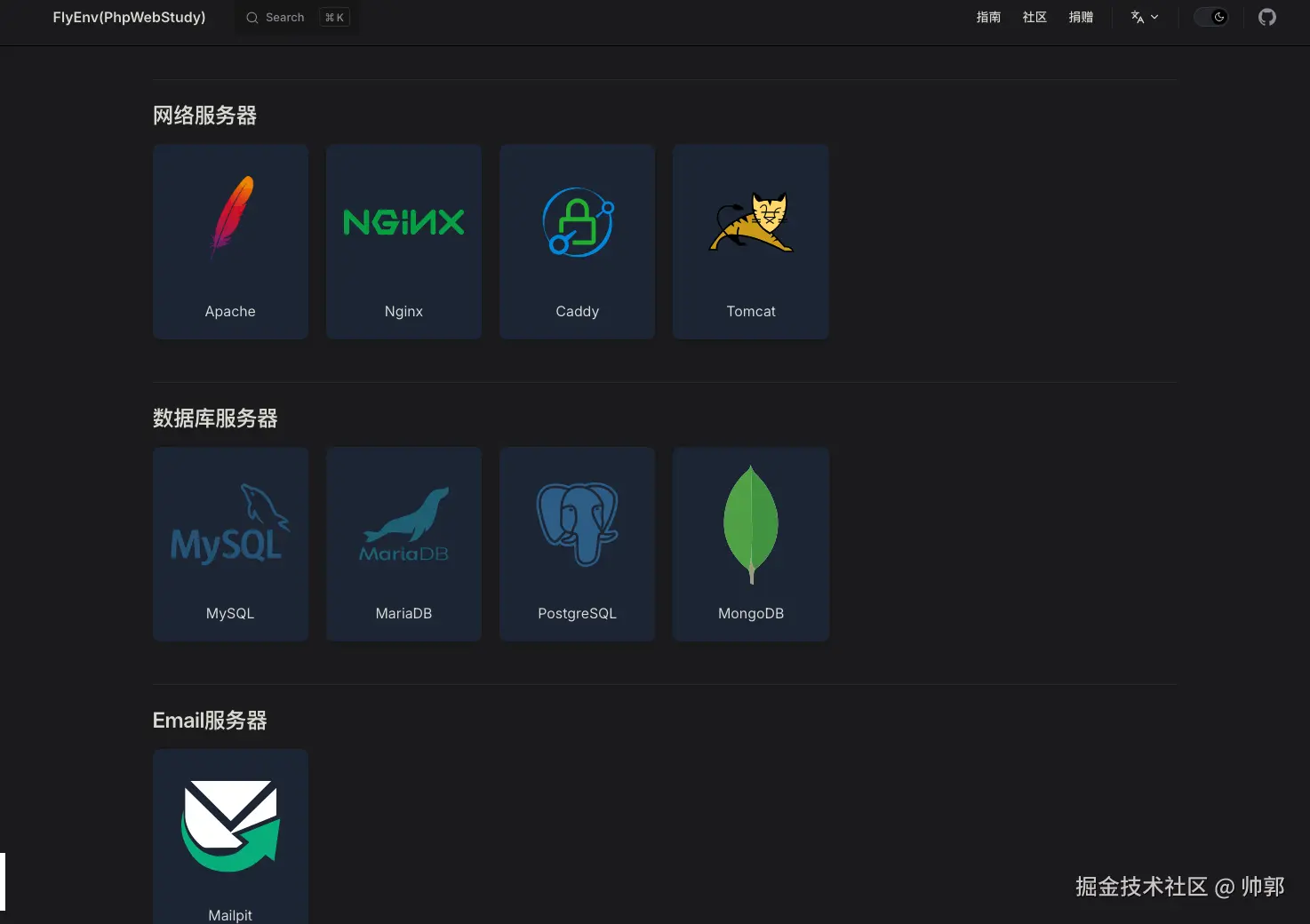Click the 网络服务器 section heading
Viewport: 1310px width, 924px height.
point(204,115)
